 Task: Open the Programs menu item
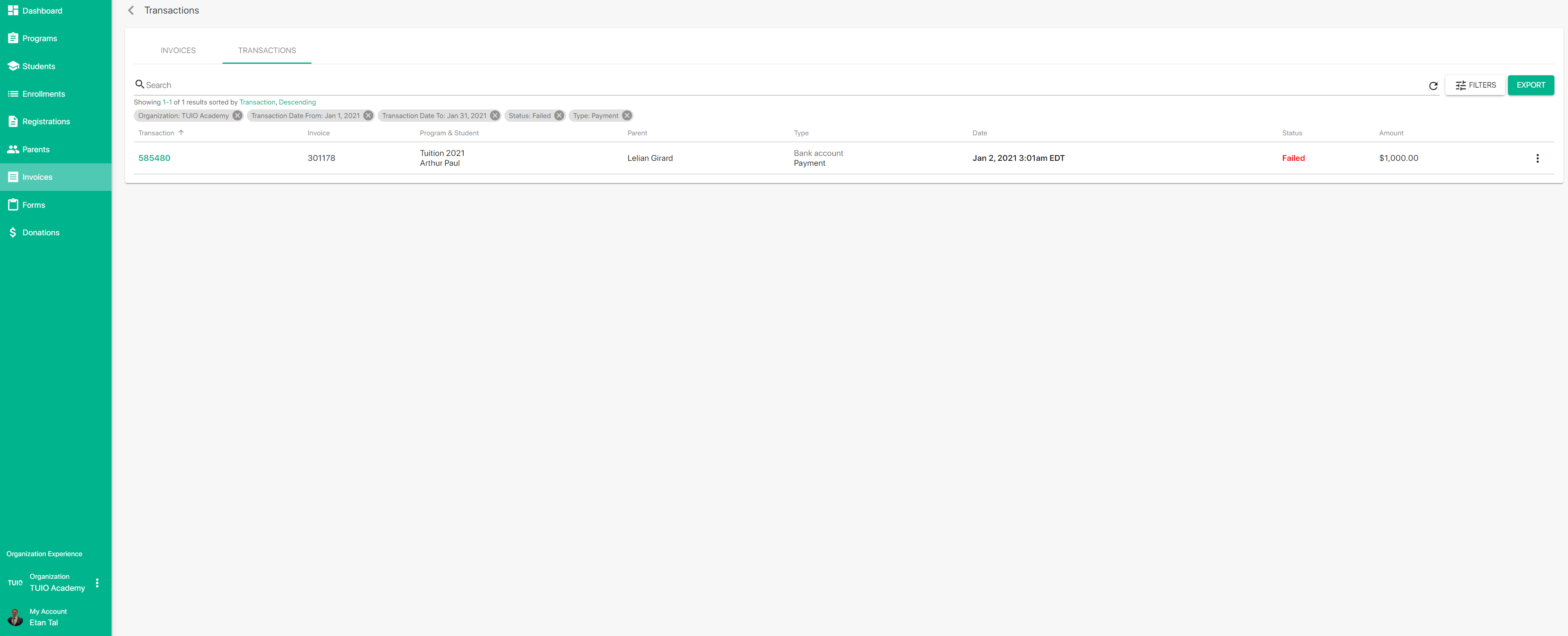click(x=56, y=38)
